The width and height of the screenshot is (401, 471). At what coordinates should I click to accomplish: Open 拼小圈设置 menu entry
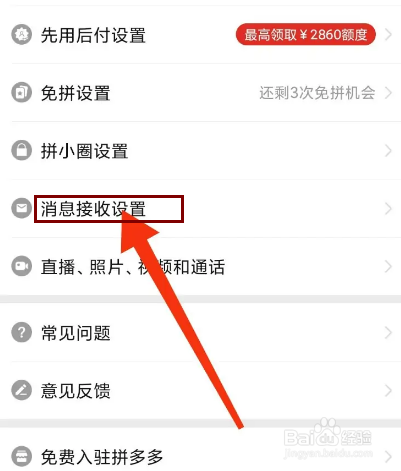200,151
